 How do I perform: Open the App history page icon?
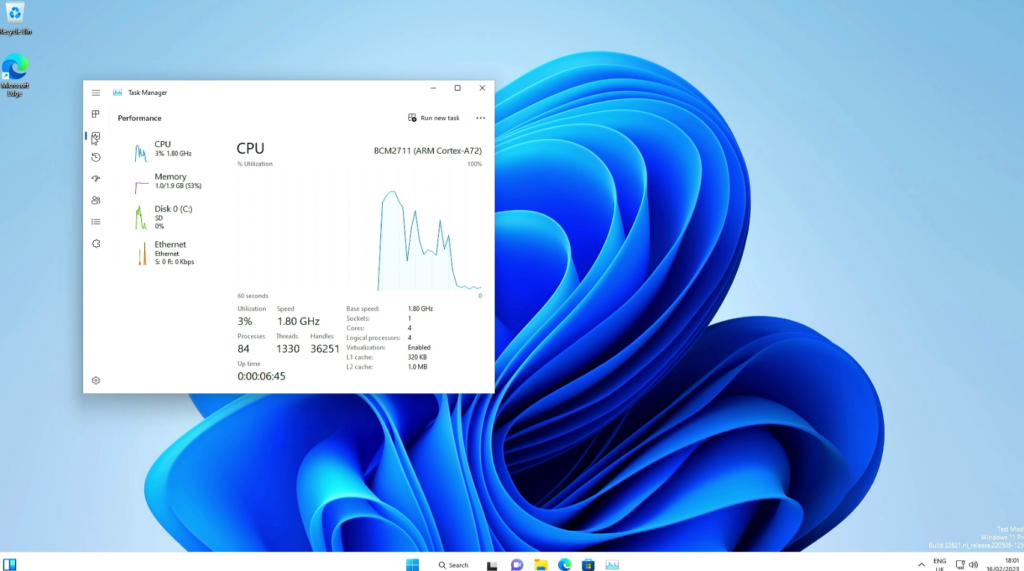pos(96,157)
